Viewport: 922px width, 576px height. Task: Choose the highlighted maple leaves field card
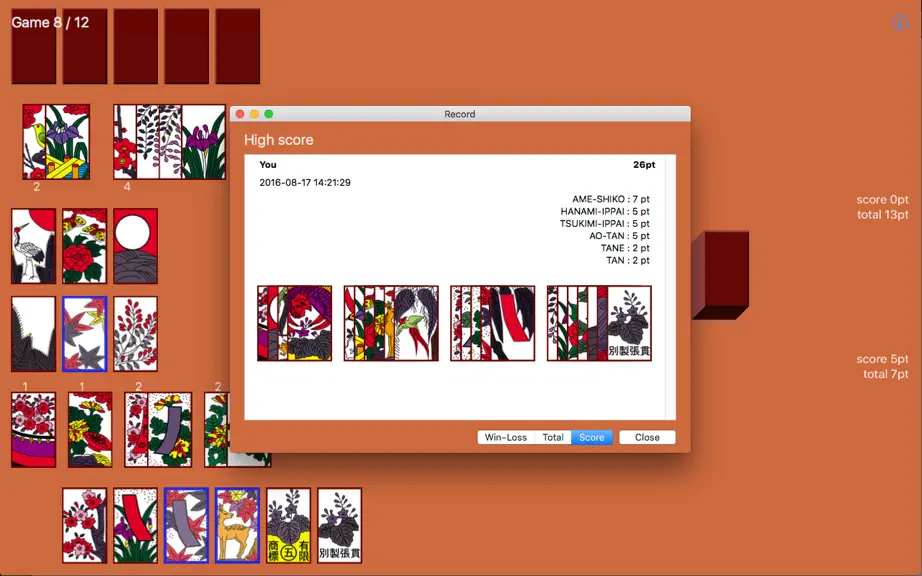(x=85, y=334)
